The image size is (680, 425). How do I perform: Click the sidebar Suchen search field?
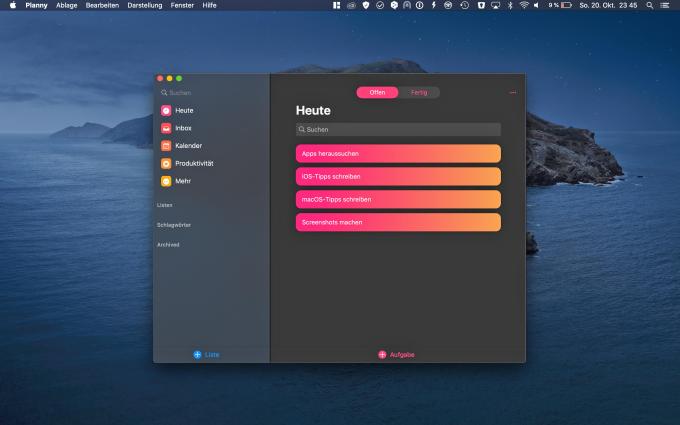click(x=211, y=93)
